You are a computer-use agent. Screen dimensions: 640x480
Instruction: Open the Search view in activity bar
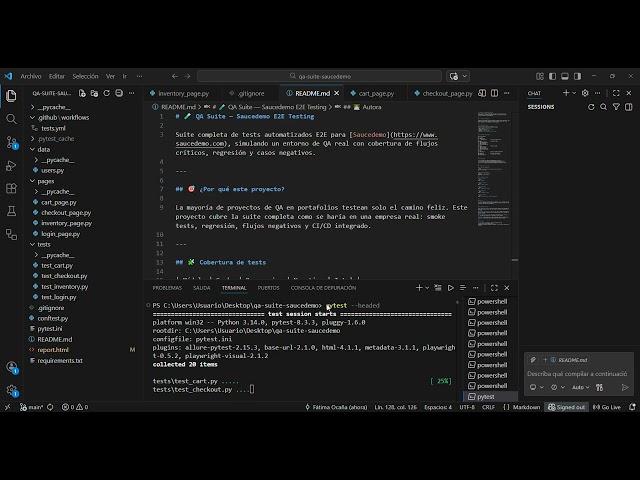click(11, 119)
